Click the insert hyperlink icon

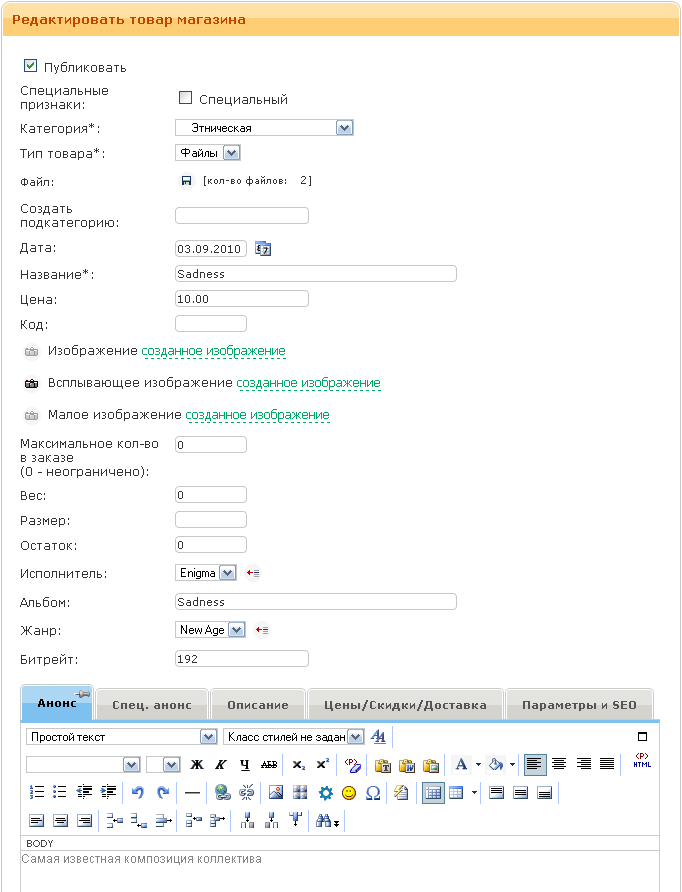pos(223,793)
